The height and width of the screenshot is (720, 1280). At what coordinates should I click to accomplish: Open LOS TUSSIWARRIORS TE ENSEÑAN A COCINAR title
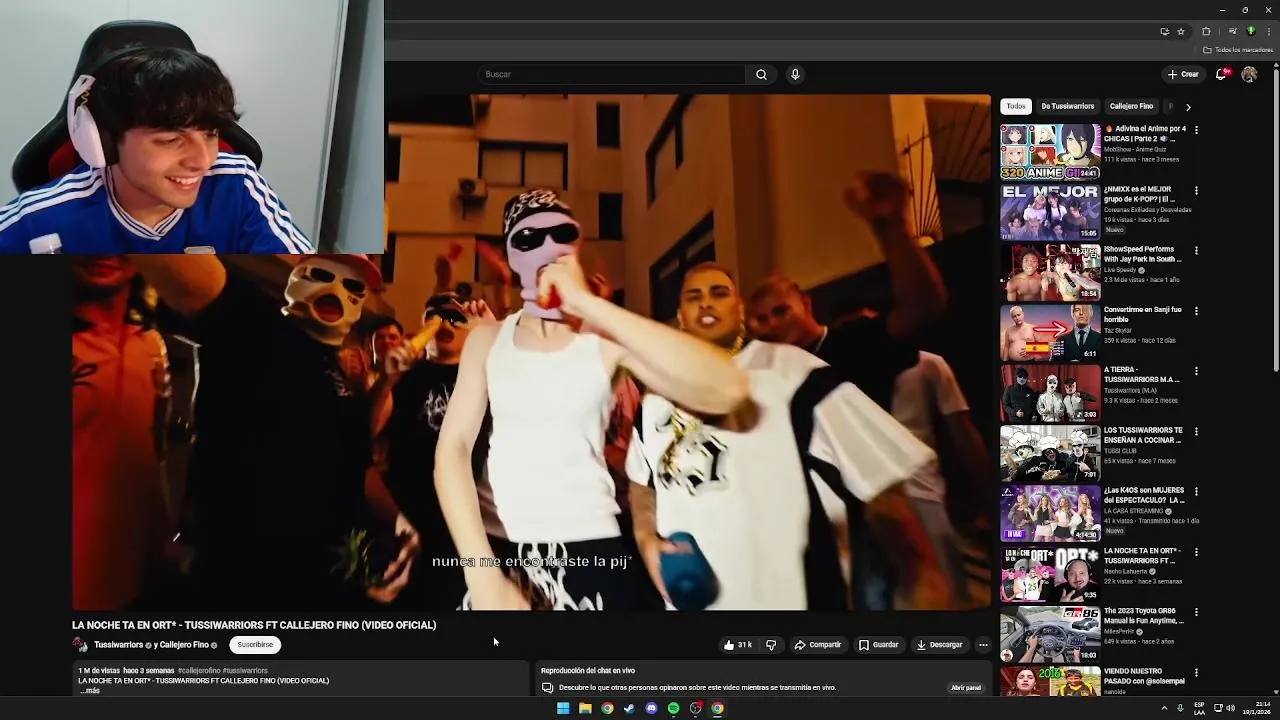[1144, 435]
